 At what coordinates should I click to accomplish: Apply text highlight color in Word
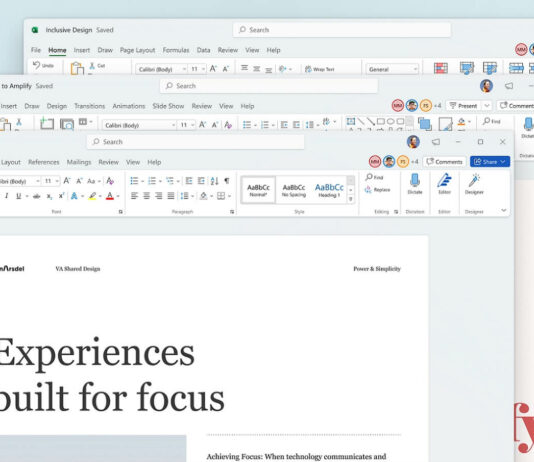(x=92, y=196)
